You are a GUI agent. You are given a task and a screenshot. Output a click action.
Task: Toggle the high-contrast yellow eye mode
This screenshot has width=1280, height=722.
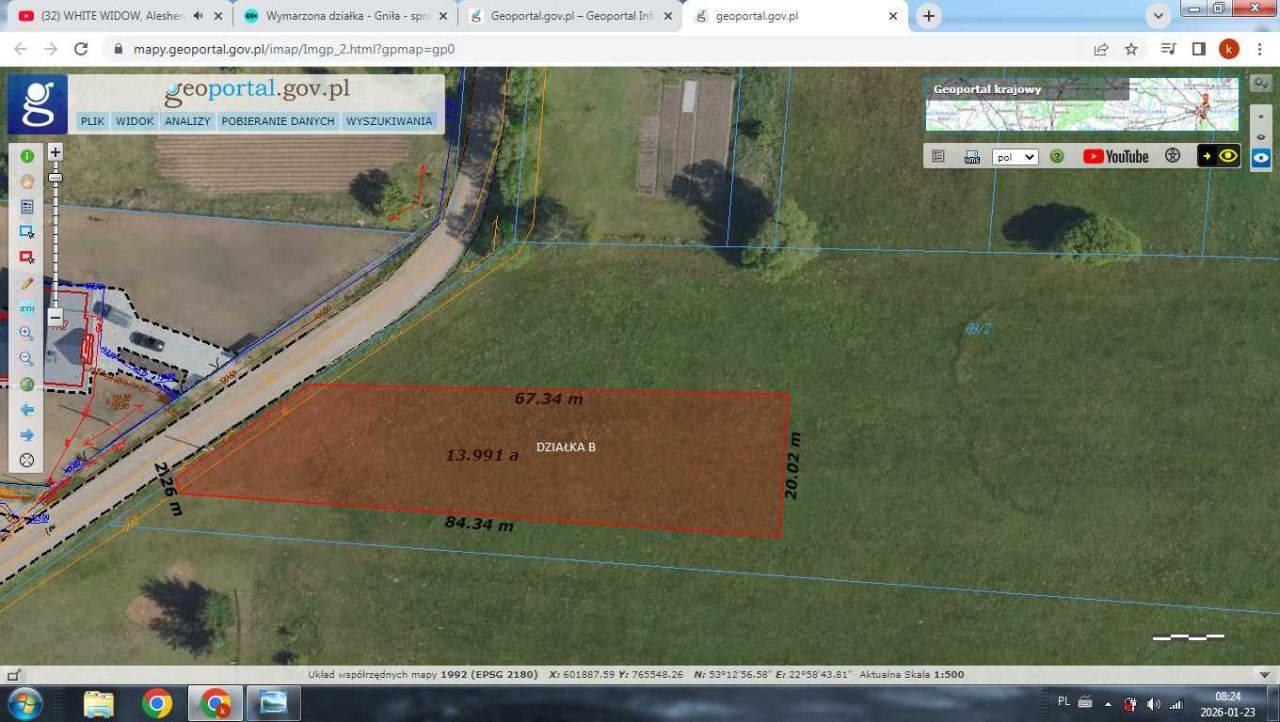point(1219,156)
